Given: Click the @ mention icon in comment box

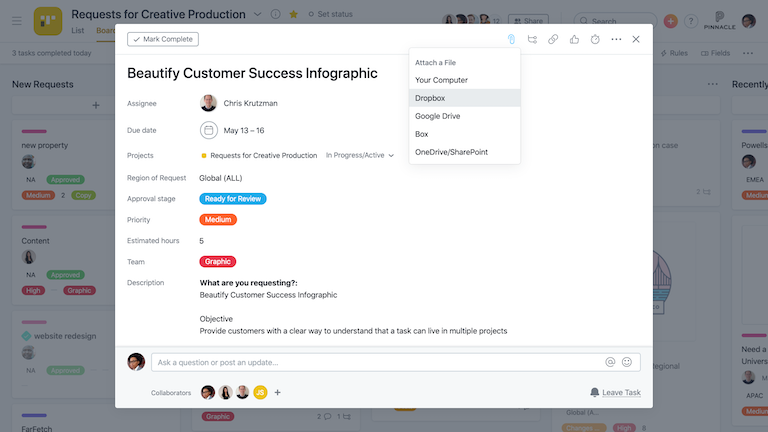Looking at the screenshot, I should coord(610,362).
